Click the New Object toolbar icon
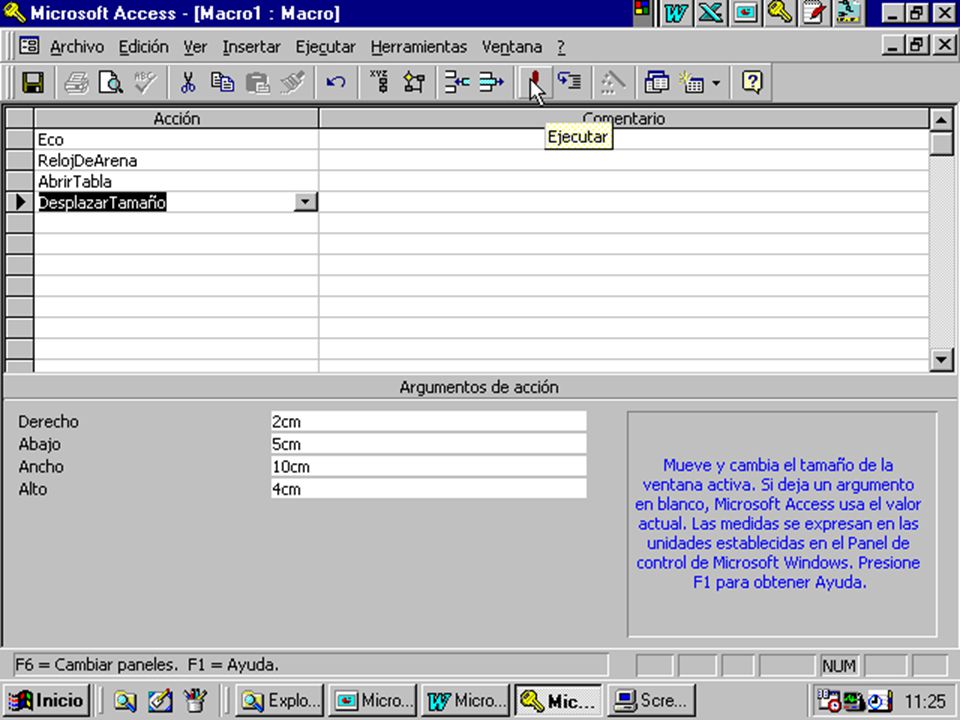 tap(692, 82)
